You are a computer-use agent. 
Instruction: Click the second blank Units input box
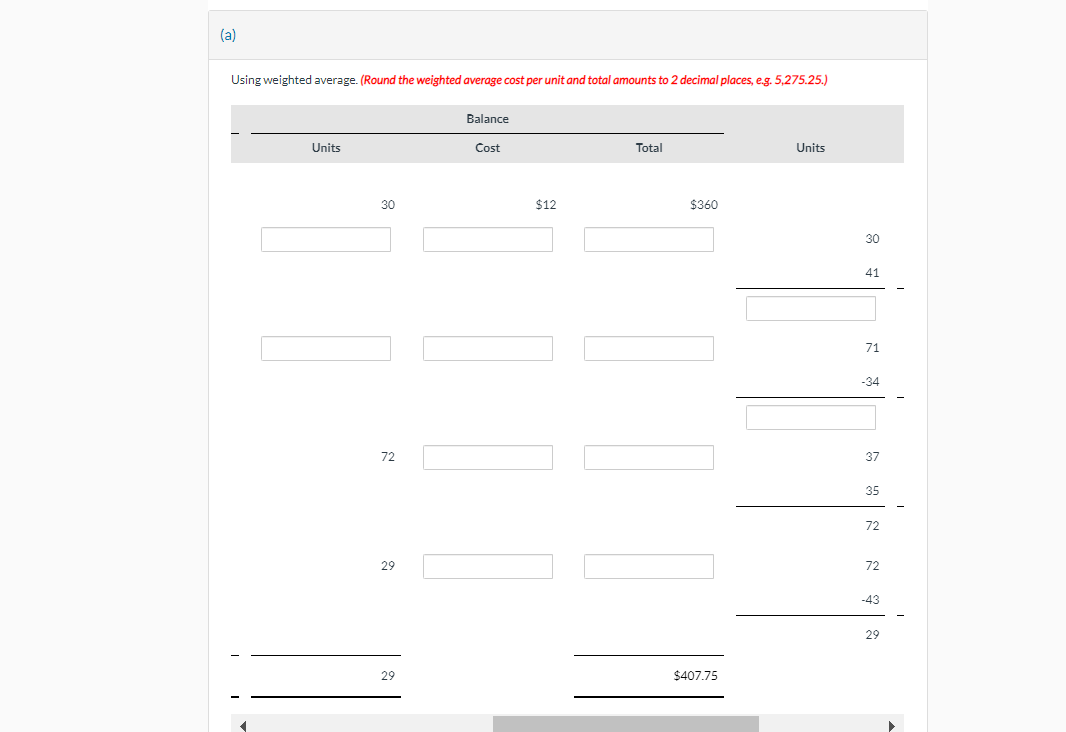(325, 348)
